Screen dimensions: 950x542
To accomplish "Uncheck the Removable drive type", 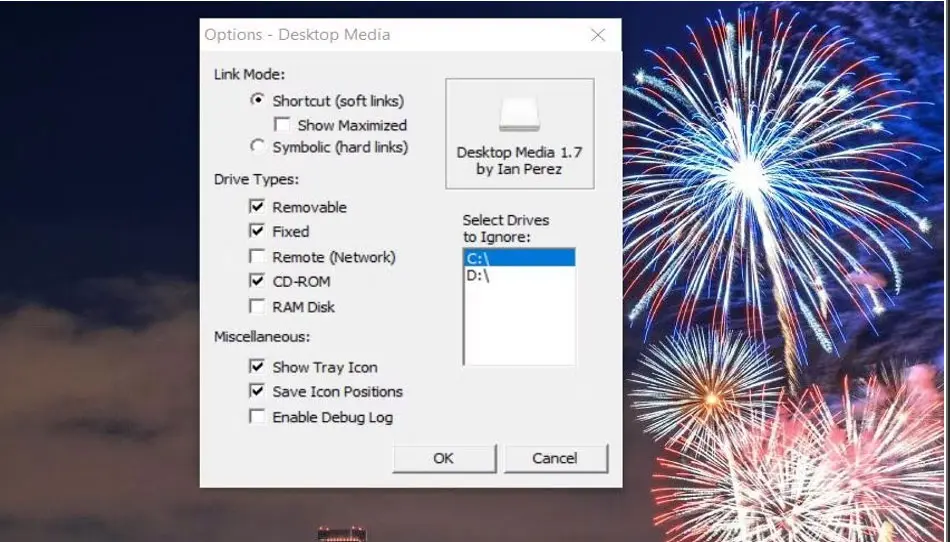I will (257, 207).
